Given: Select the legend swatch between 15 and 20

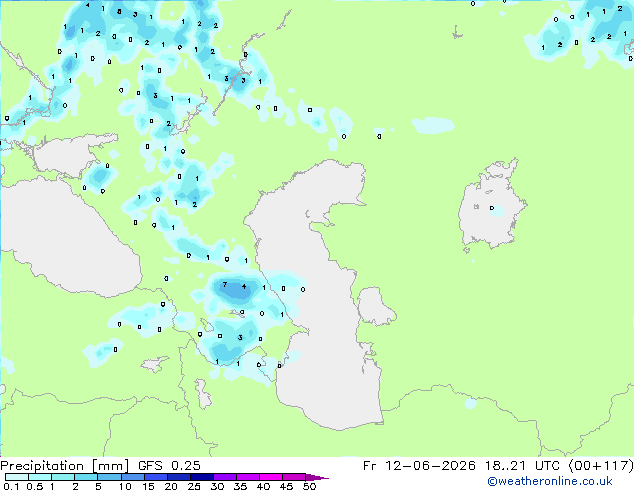Looking at the screenshot, I should [156, 477].
